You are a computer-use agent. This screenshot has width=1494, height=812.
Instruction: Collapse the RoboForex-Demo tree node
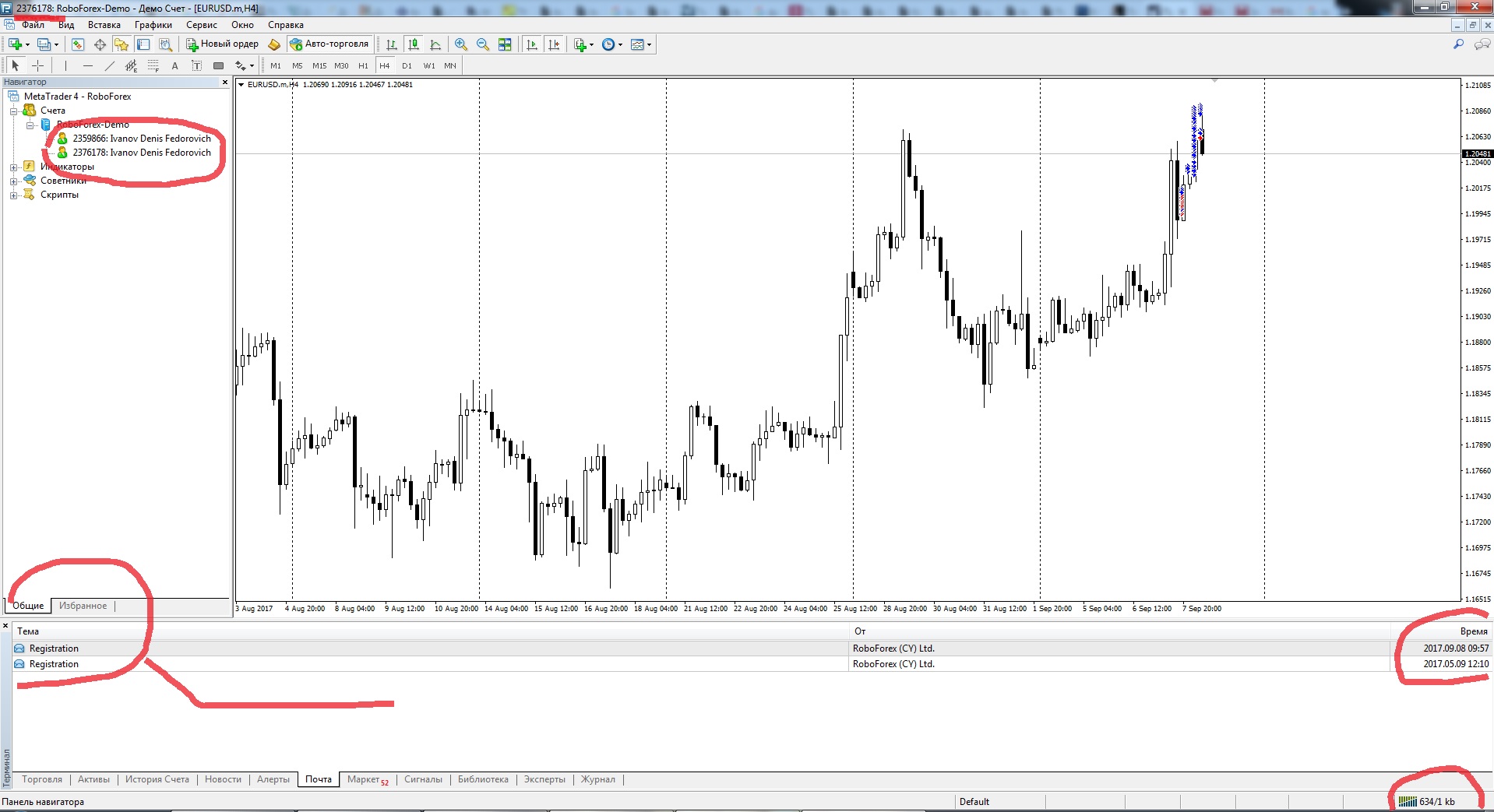30,125
